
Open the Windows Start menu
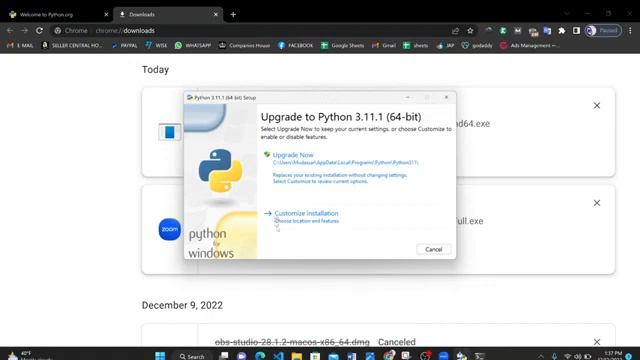[x=160, y=356]
